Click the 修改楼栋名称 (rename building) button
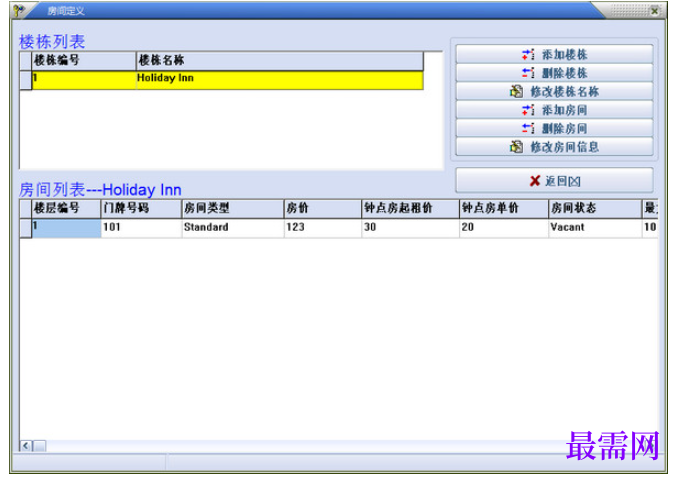 pyautogui.click(x=554, y=91)
